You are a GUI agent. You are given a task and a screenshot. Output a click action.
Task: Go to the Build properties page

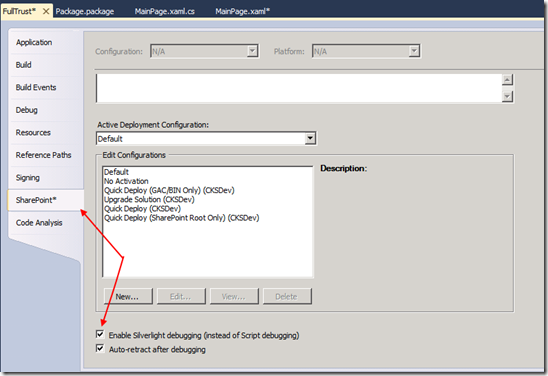23,65
